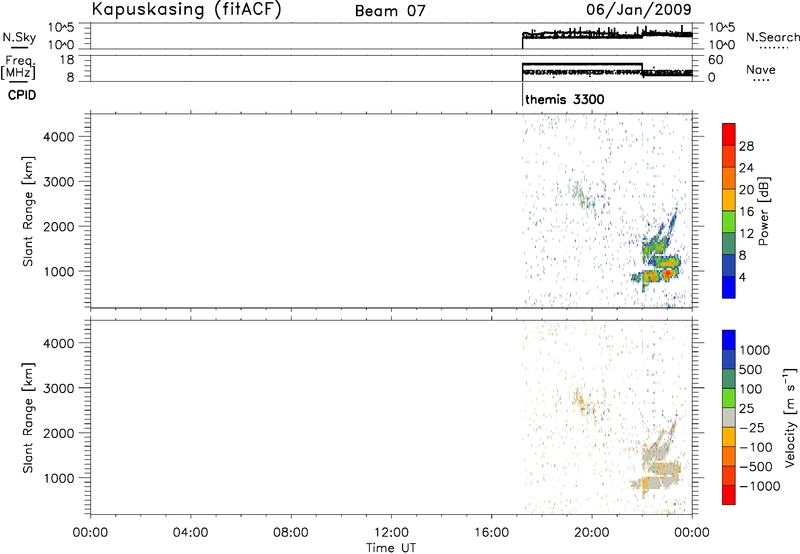Click the weak echo patch near 3000 km in power panel

pyautogui.click(x=581, y=195)
